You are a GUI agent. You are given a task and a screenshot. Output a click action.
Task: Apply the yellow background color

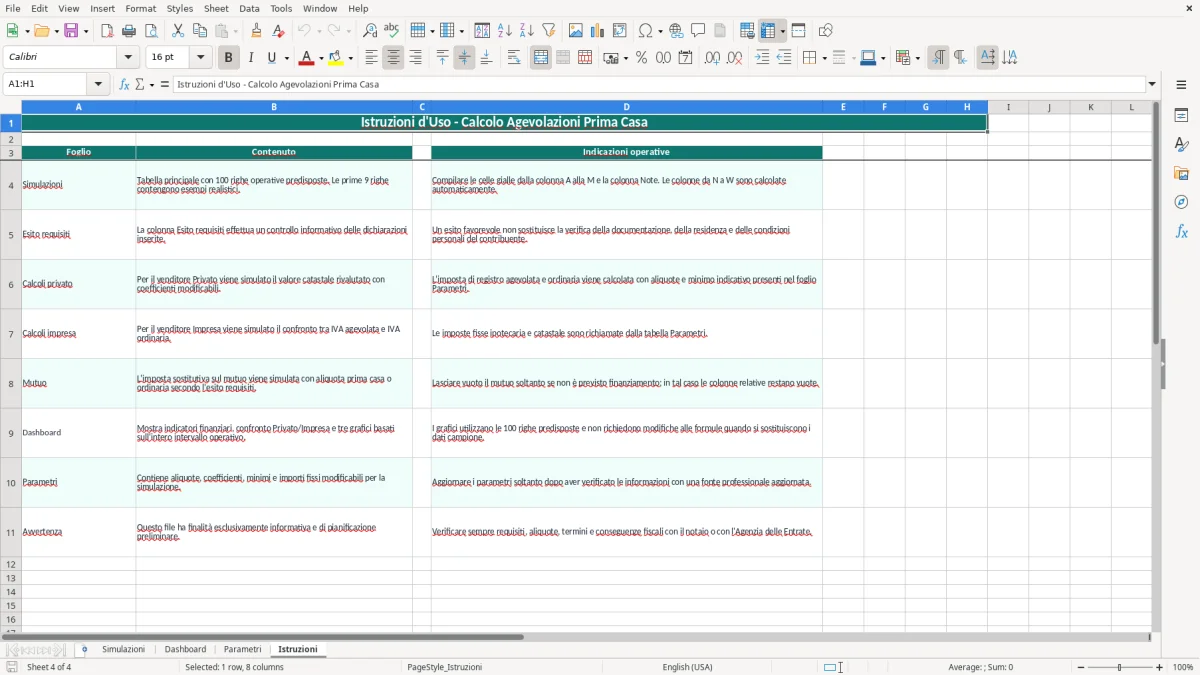coord(336,58)
